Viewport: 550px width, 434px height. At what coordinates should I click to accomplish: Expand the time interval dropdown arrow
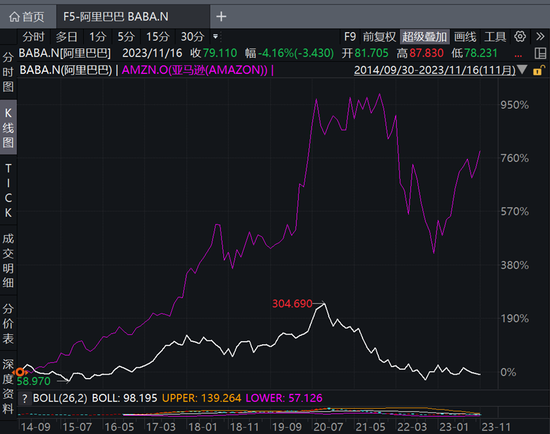215,36
